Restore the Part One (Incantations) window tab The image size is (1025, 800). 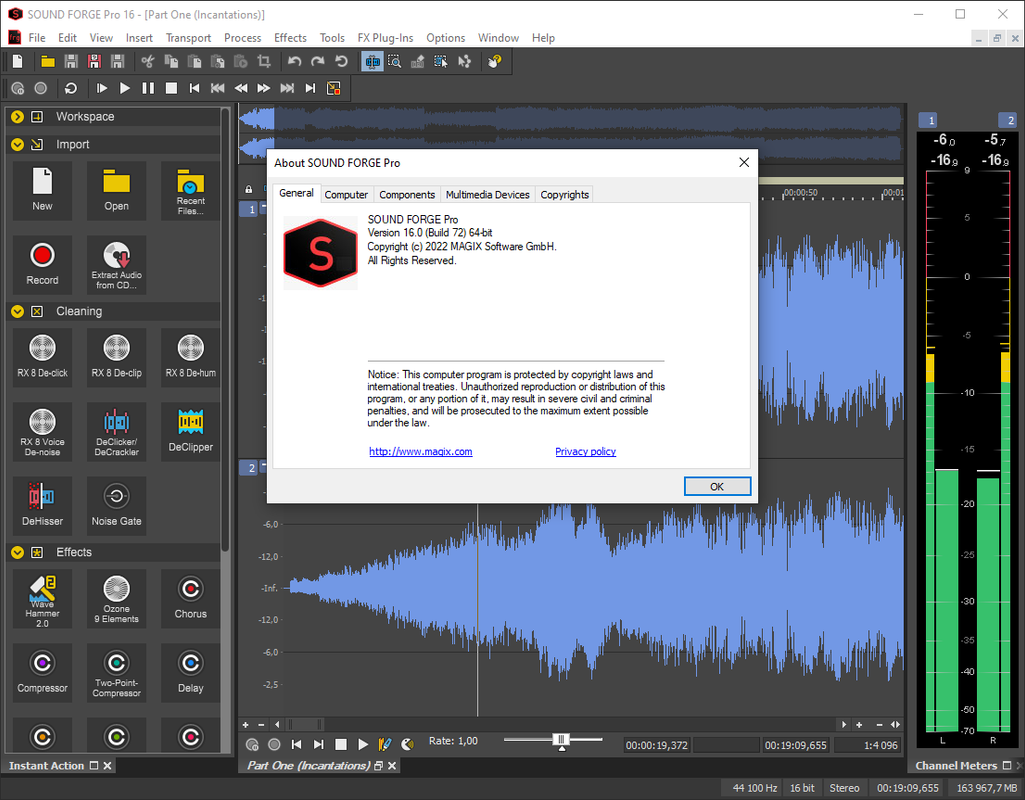(x=378, y=765)
